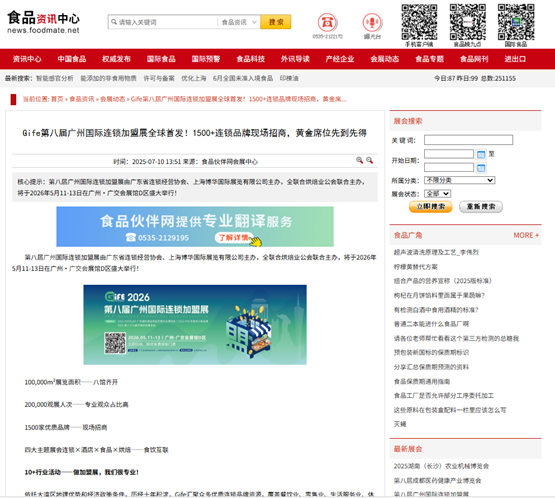555x498 pixels.
Task: Open the 食品资讯 search category dropdown
Action: 239,22
